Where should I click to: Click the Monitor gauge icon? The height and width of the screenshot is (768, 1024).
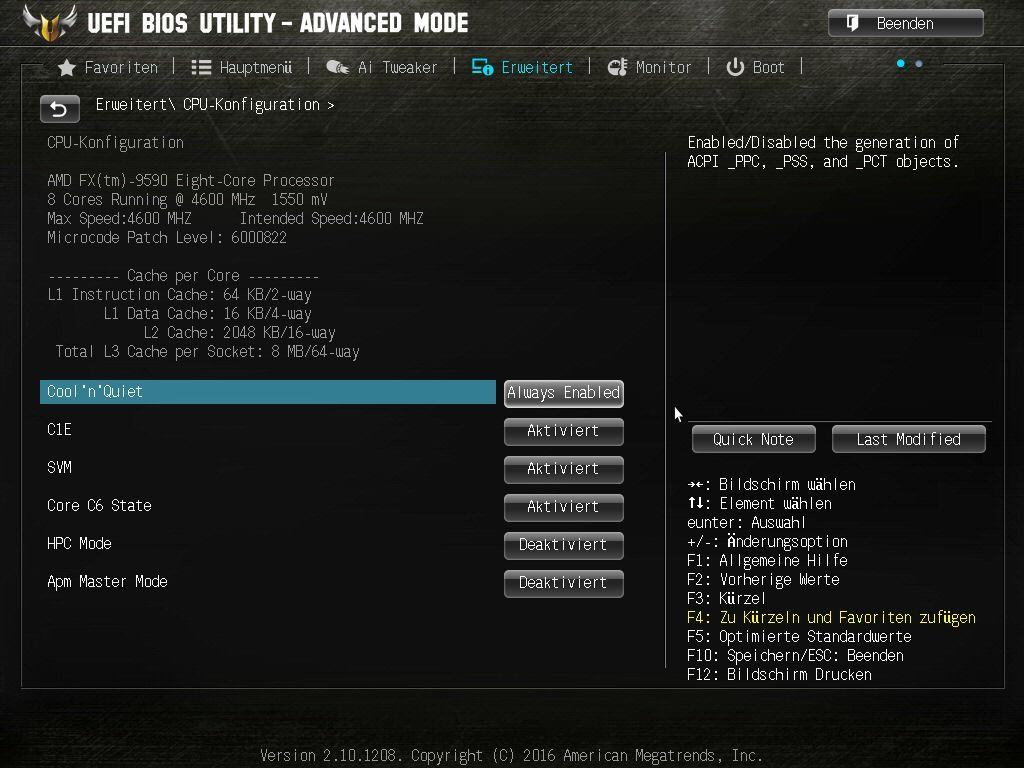[617, 67]
